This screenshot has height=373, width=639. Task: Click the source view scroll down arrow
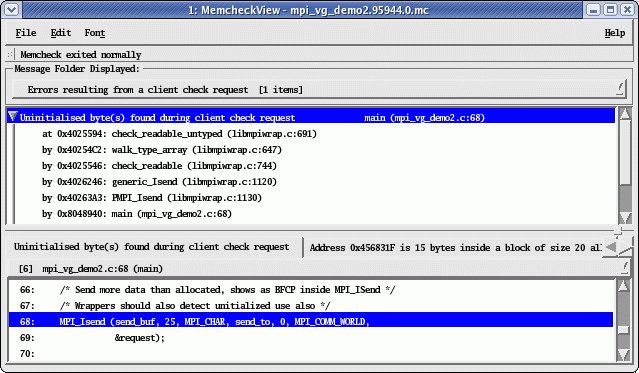coord(624,355)
